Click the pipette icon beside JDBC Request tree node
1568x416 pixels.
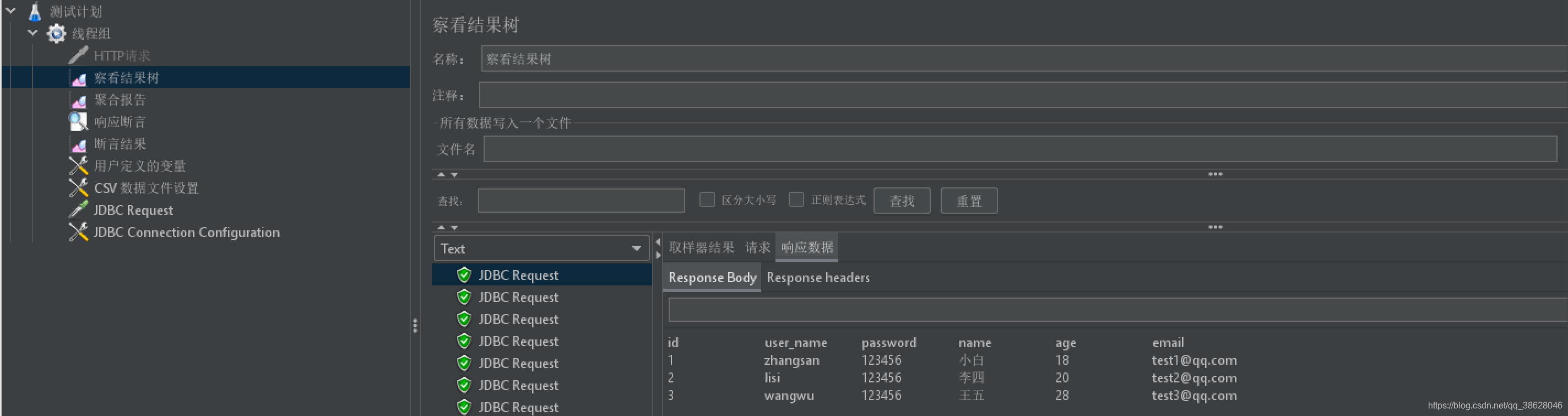(x=79, y=209)
